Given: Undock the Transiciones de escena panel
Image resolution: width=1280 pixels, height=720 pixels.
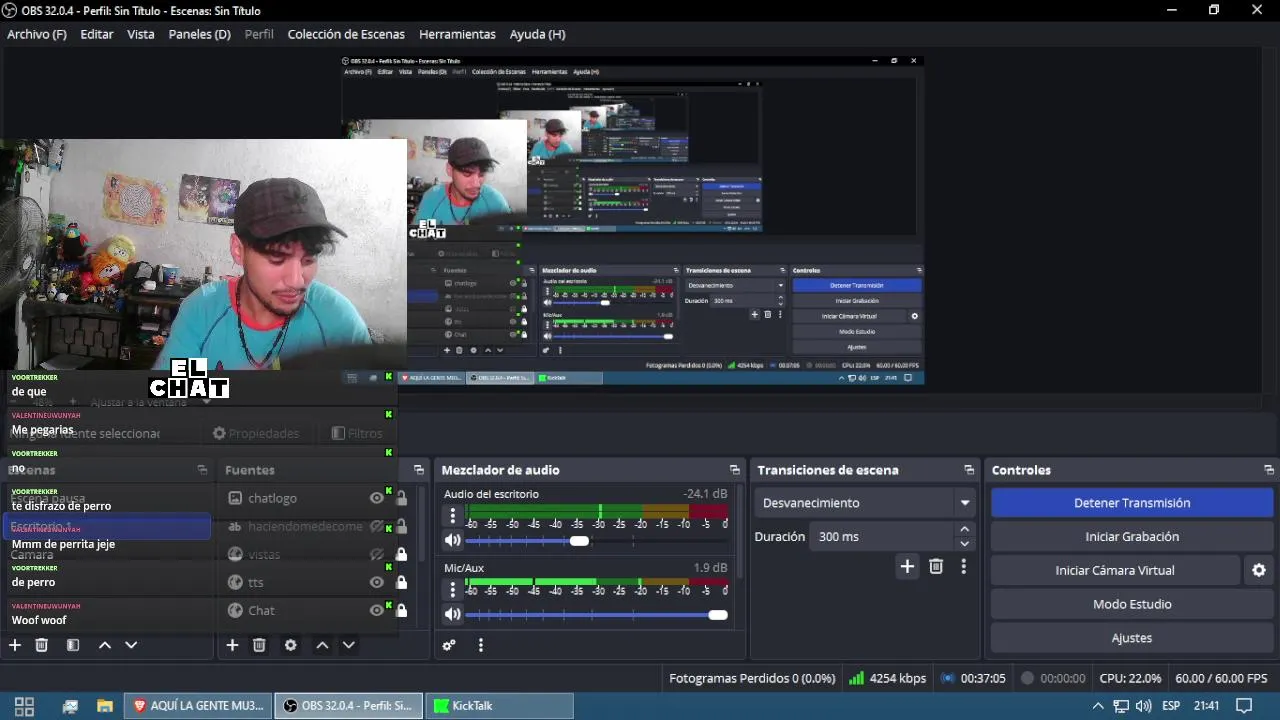Looking at the screenshot, I should pyautogui.click(x=969, y=470).
